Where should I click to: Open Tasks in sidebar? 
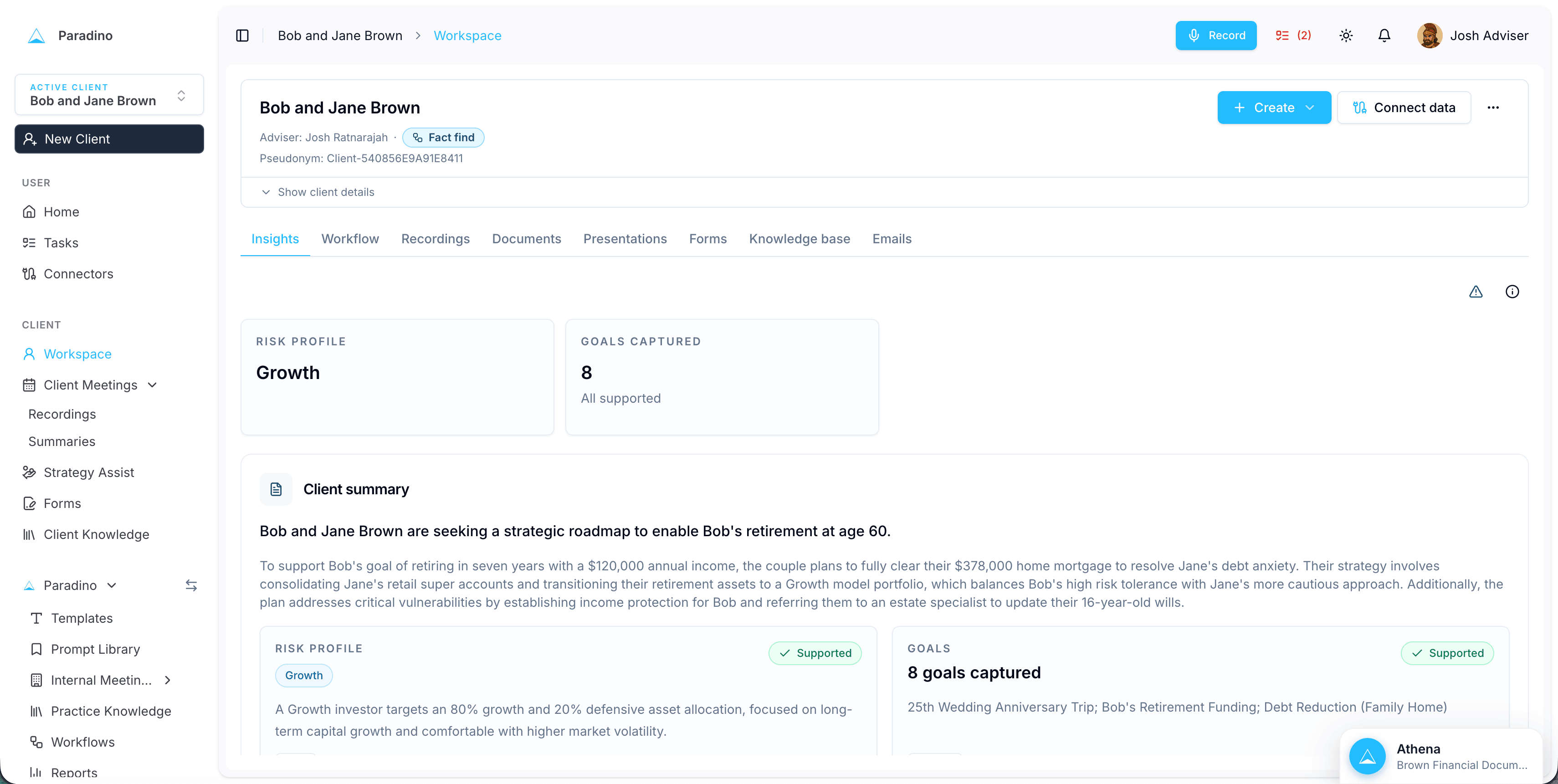[x=50, y=243]
